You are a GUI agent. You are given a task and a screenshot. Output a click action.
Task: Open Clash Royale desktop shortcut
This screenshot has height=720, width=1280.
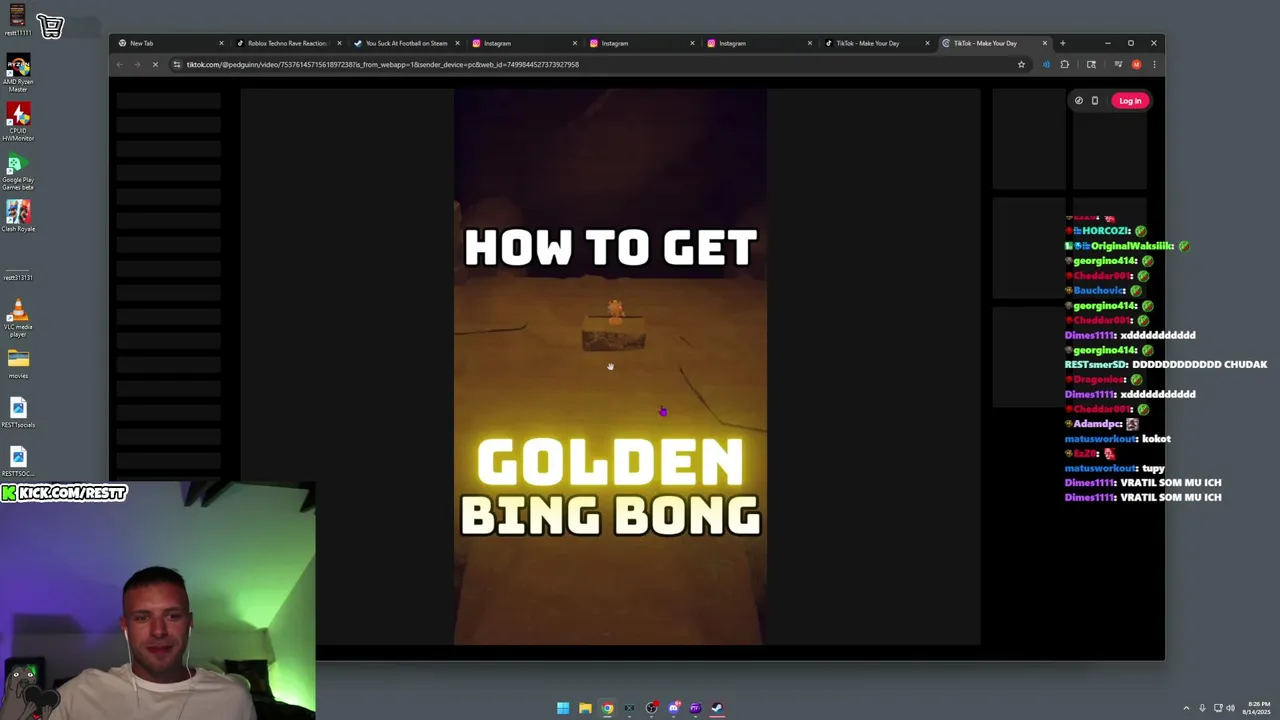[18, 217]
